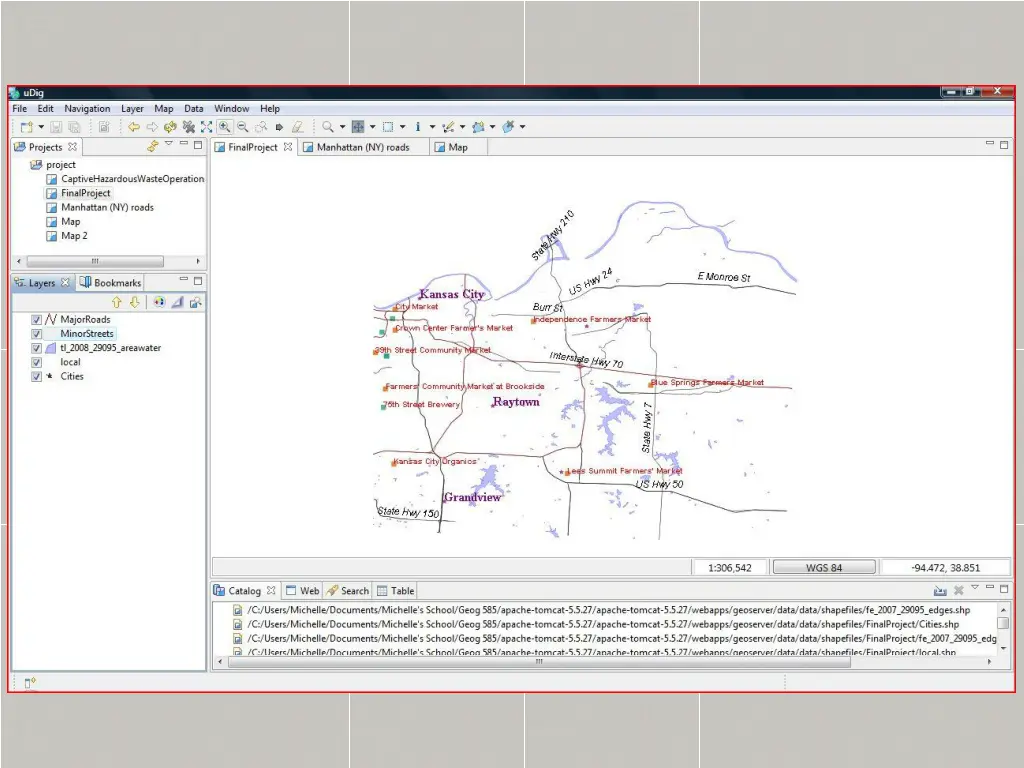Screen dimensions: 1024x768
Task: Open Selection tool dropdown arrow
Action: 402,127
